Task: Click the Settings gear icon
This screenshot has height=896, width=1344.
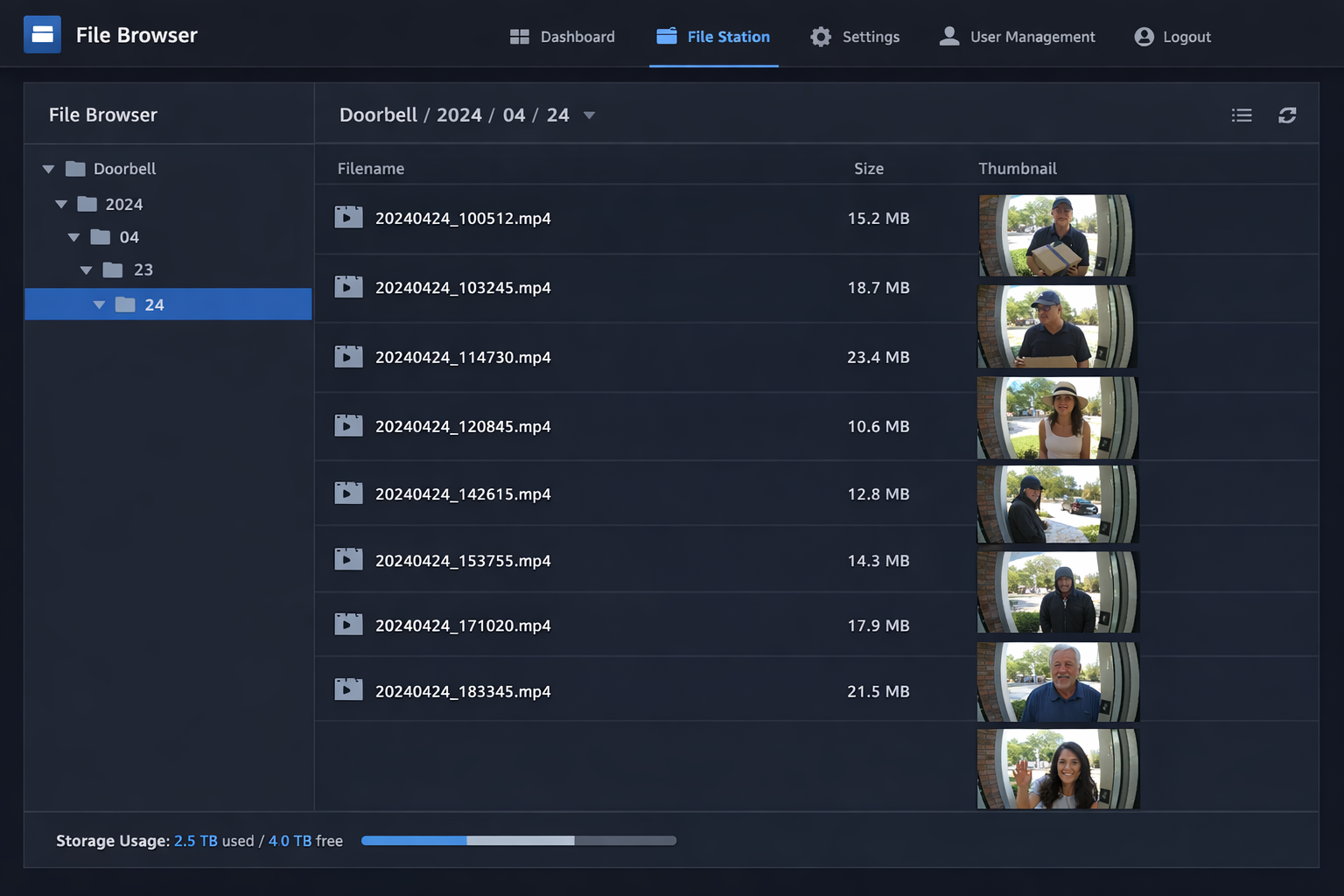Action: pyautogui.click(x=820, y=36)
